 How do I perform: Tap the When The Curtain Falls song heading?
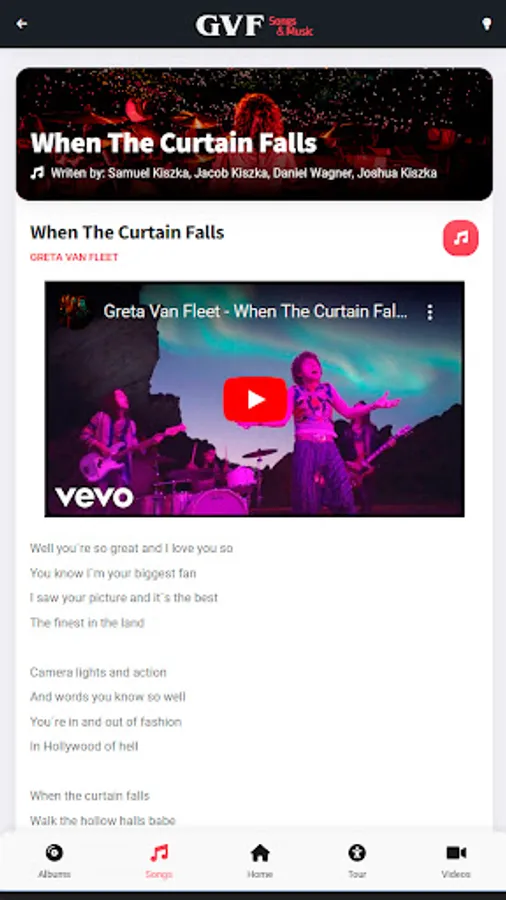tap(127, 232)
